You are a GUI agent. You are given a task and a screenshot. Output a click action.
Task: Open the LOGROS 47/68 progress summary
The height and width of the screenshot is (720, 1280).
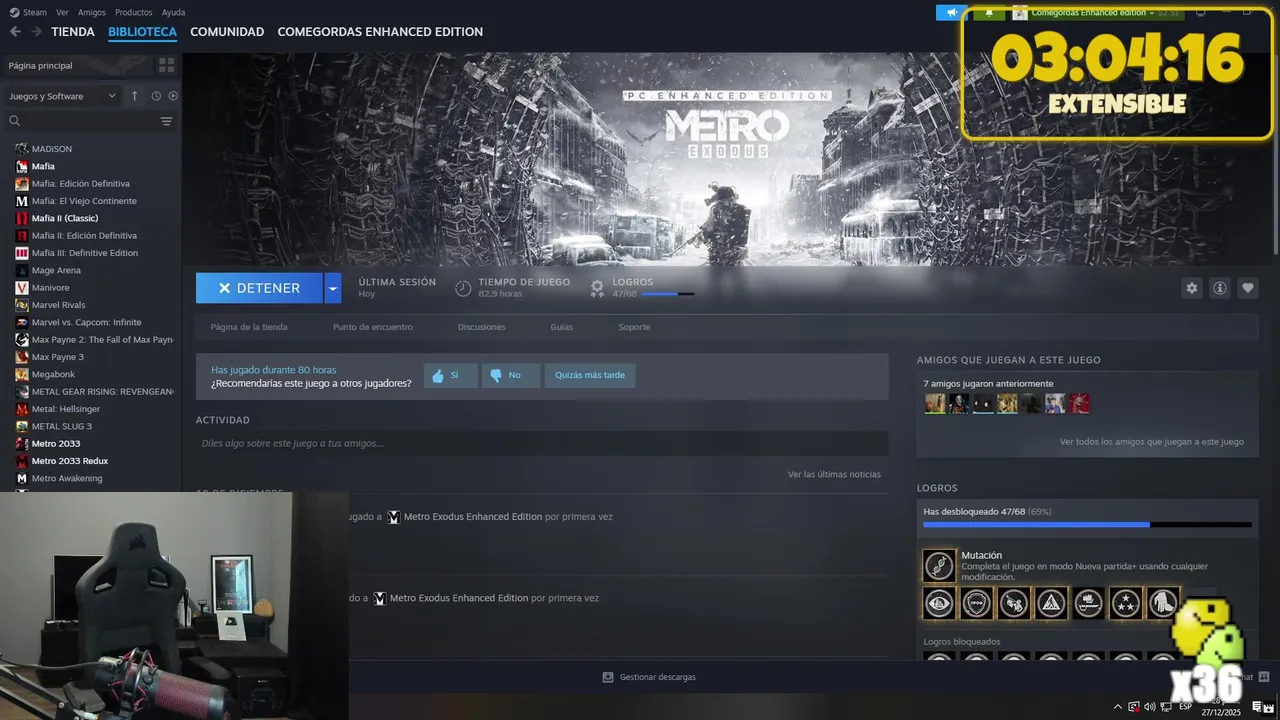(x=642, y=288)
